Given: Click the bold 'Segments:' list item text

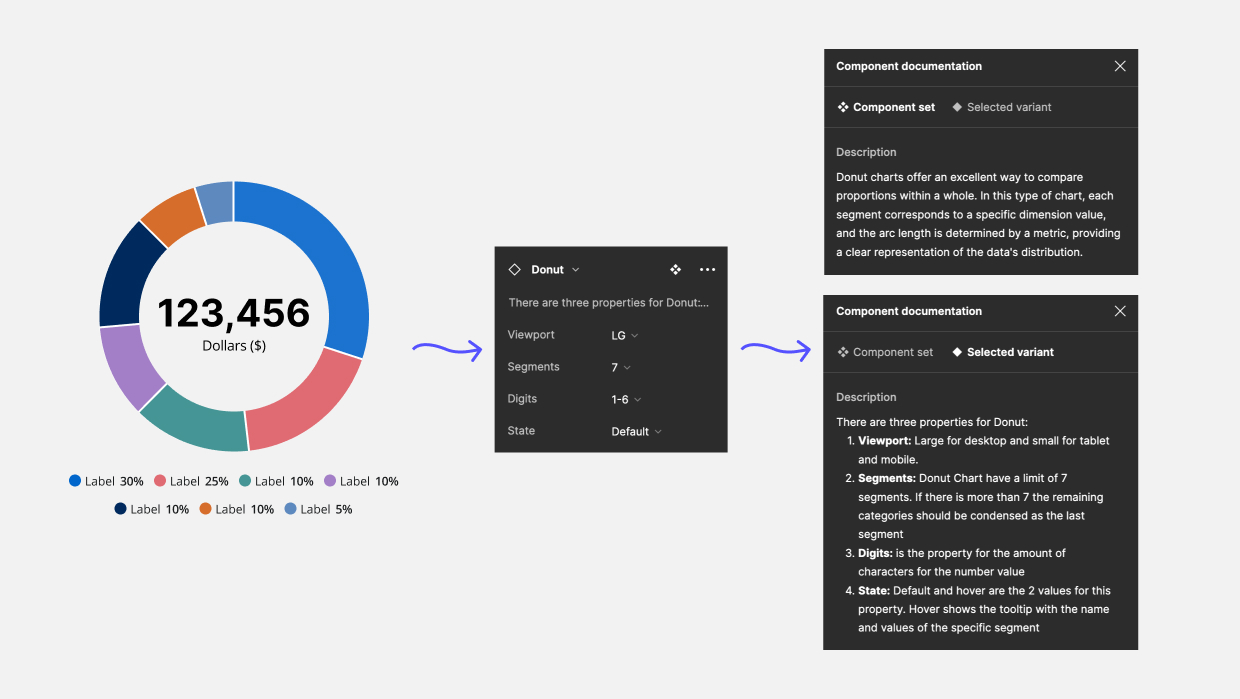Looking at the screenshot, I should click(887, 478).
